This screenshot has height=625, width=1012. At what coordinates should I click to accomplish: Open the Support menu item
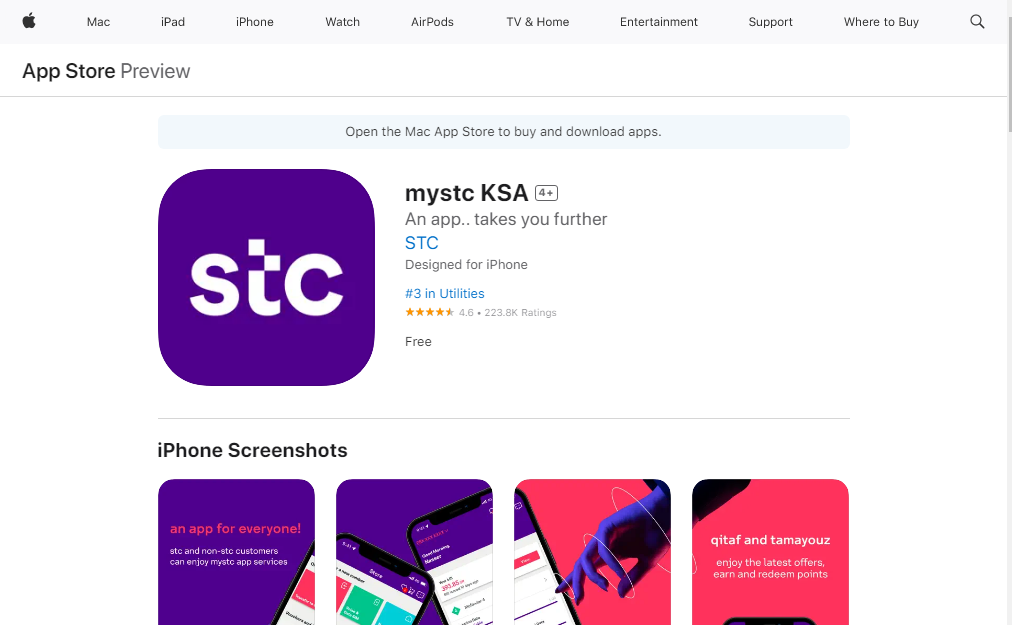pyautogui.click(x=770, y=22)
